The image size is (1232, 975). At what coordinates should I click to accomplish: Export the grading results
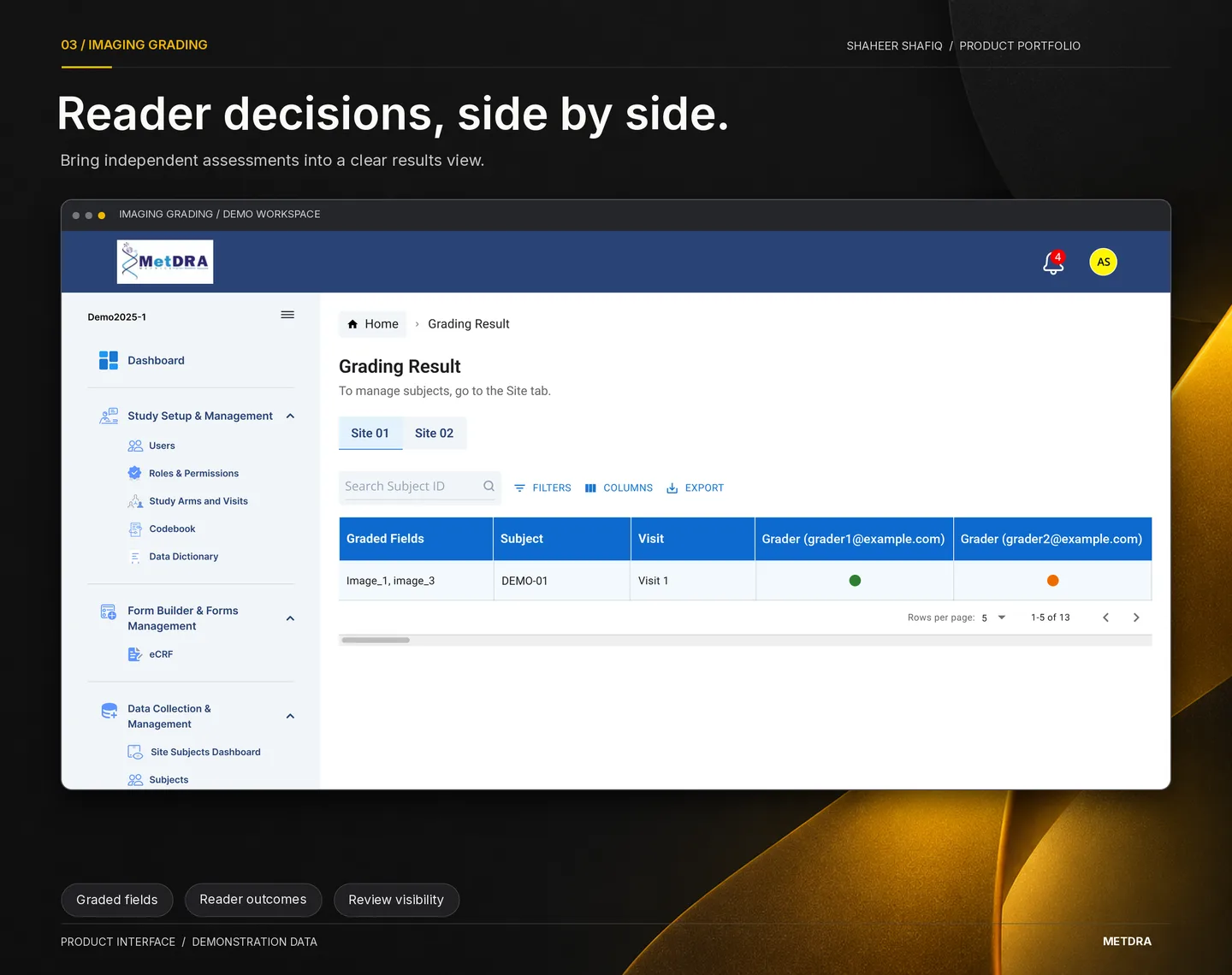pyautogui.click(x=695, y=487)
